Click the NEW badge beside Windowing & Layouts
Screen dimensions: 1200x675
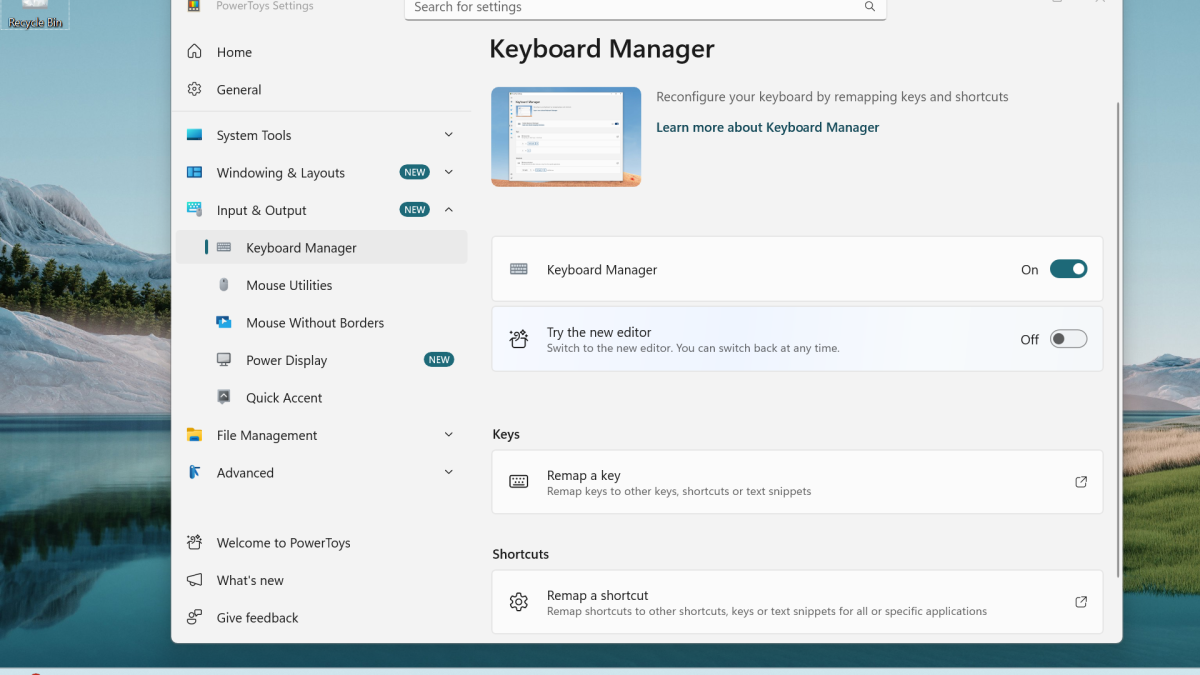point(415,172)
